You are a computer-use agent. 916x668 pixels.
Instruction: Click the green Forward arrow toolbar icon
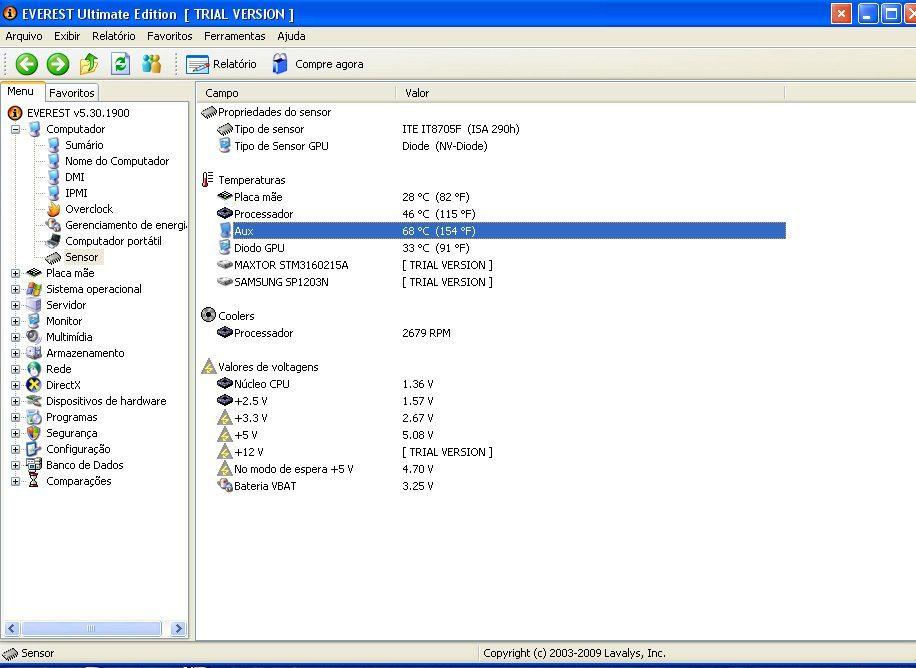58,64
